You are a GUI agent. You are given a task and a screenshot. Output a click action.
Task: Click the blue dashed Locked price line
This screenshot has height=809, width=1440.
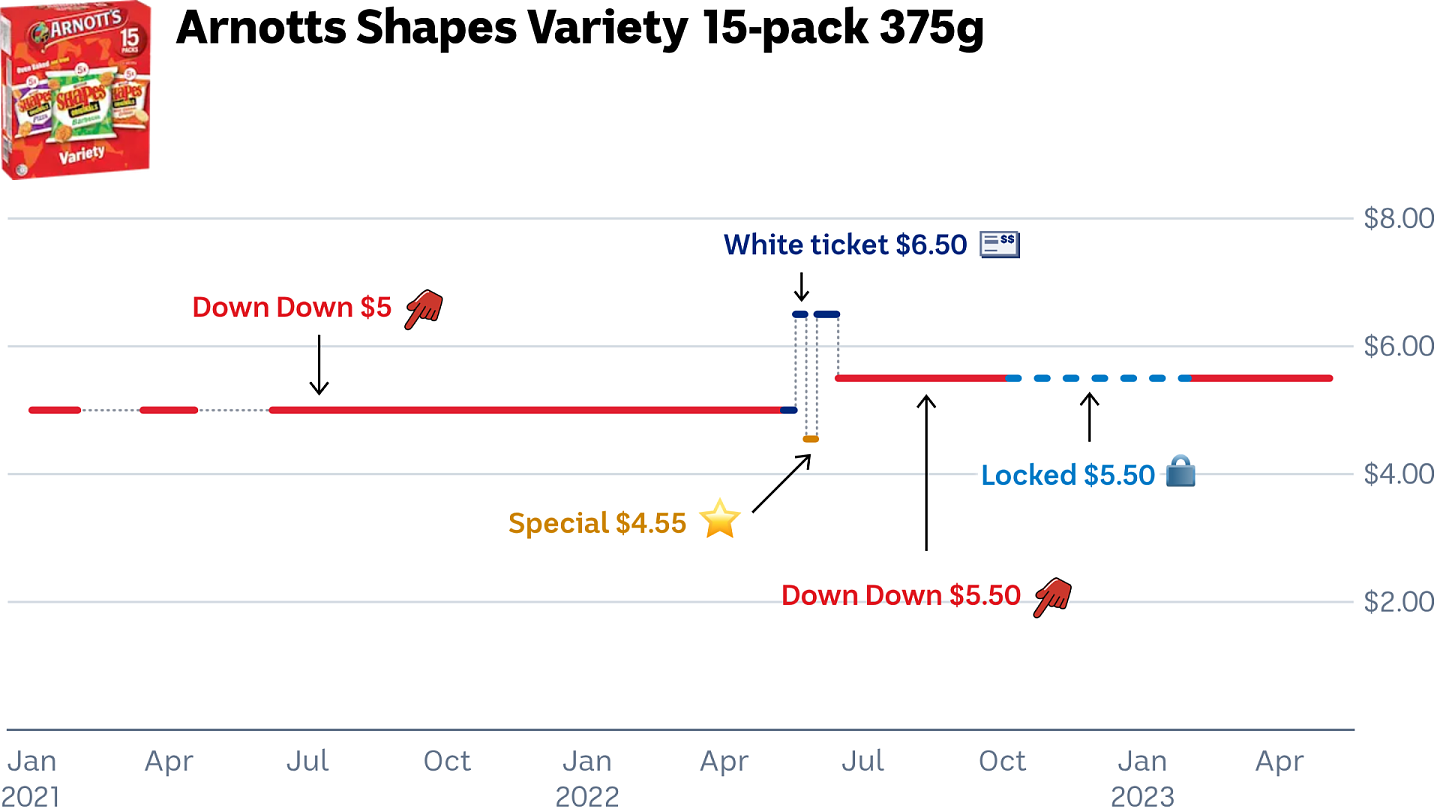[x=1099, y=378]
